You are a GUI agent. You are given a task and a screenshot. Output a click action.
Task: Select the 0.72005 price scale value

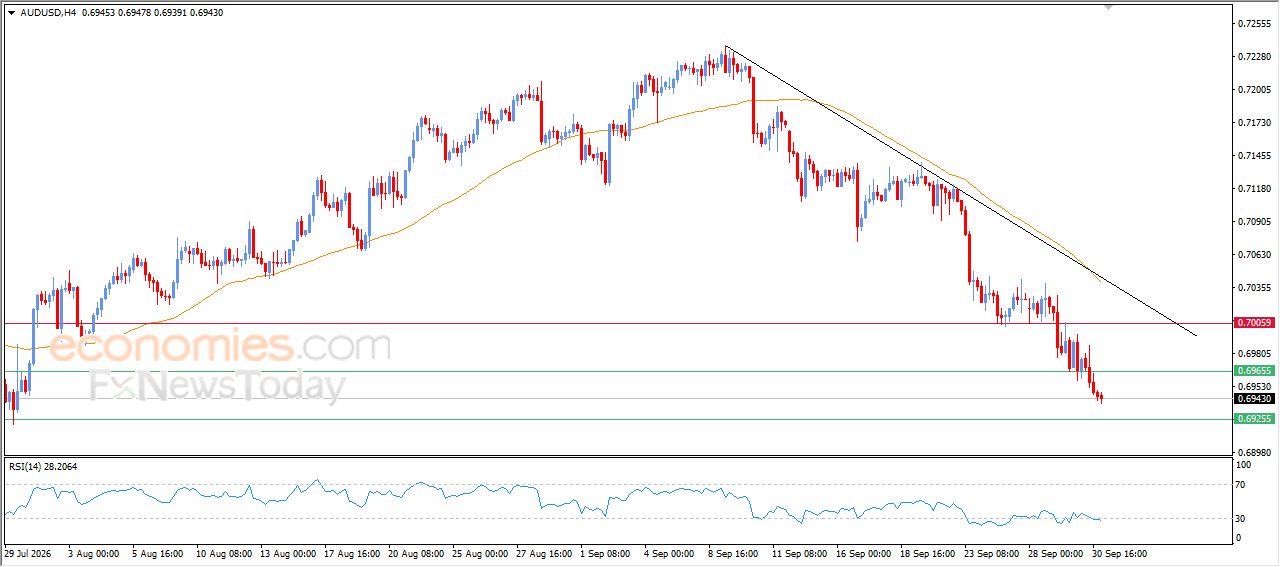[1254, 89]
